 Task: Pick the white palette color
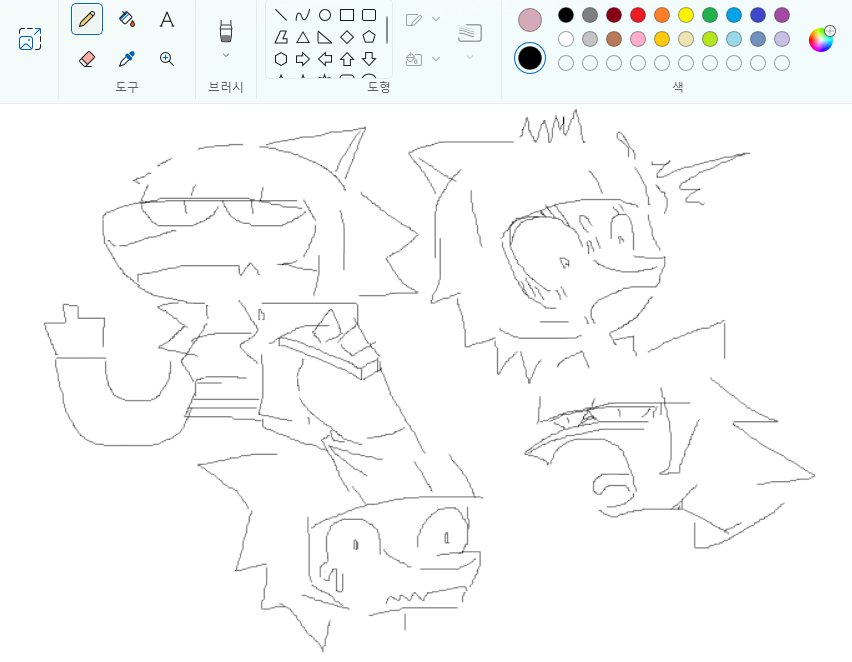pos(566,39)
